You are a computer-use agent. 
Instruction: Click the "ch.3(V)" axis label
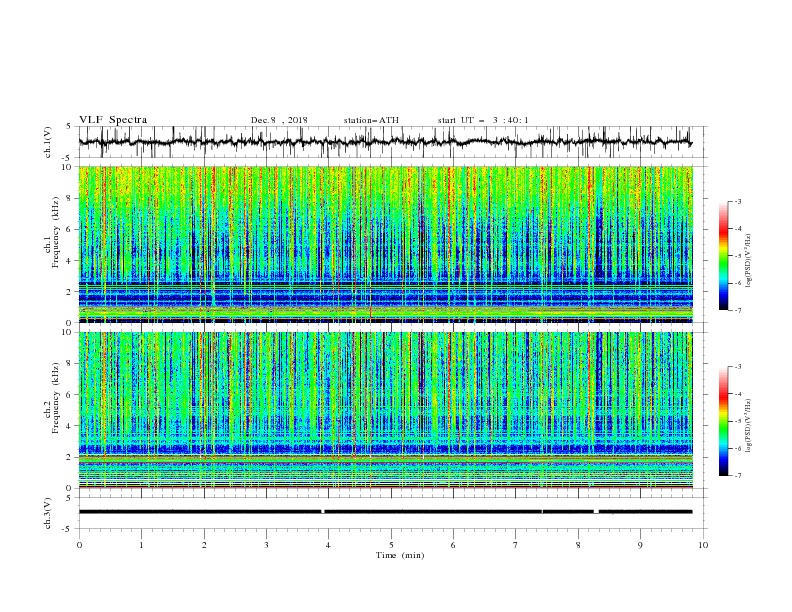coord(48,513)
